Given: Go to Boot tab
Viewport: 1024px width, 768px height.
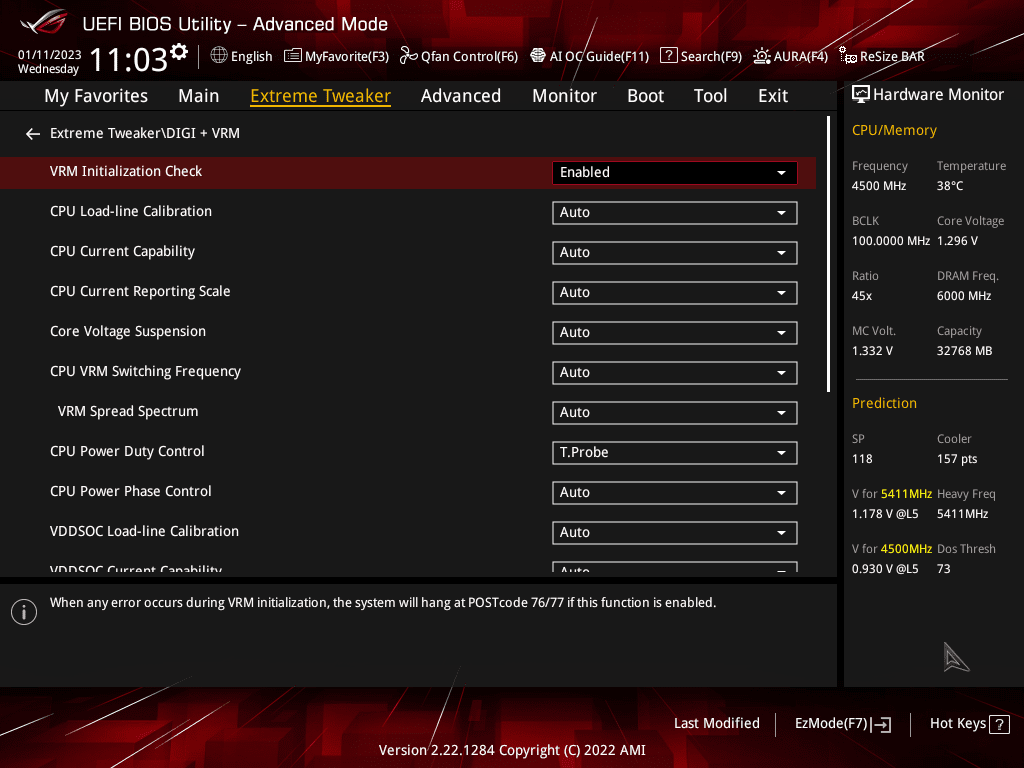Looking at the screenshot, I should pyautogui.click(x=645, y=96).
